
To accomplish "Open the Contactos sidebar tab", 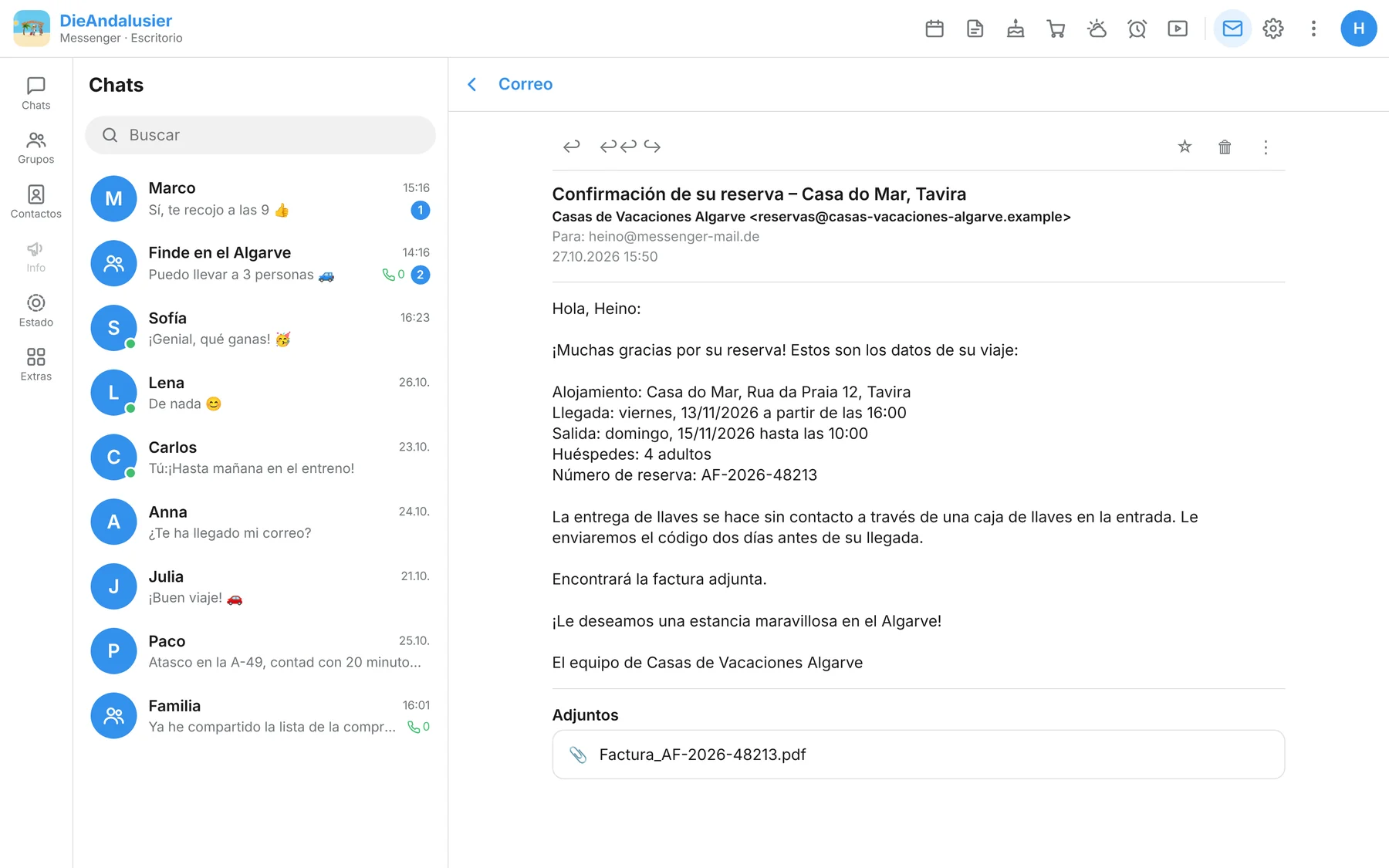I will tap(36, 202).
